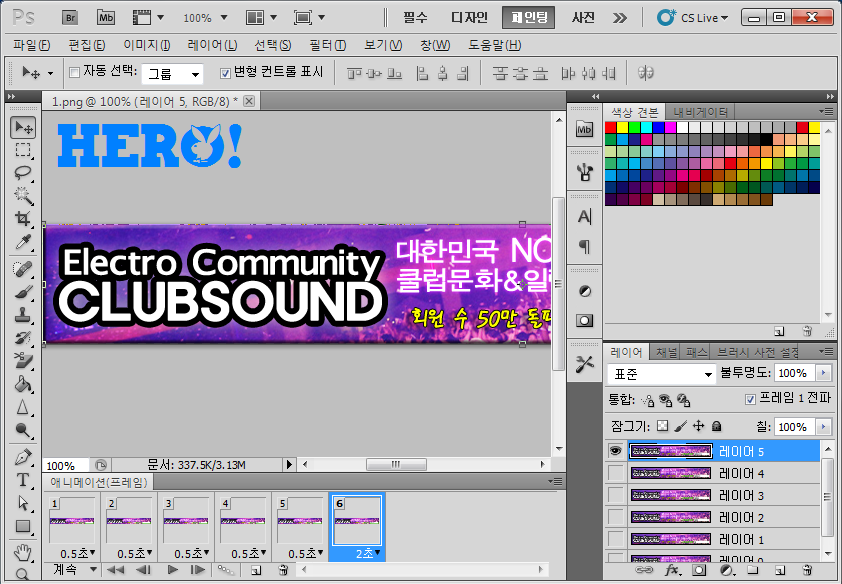This screenshot has height=584, width=842.
Task: Select the Lasso tool
Action: (23, 173)
